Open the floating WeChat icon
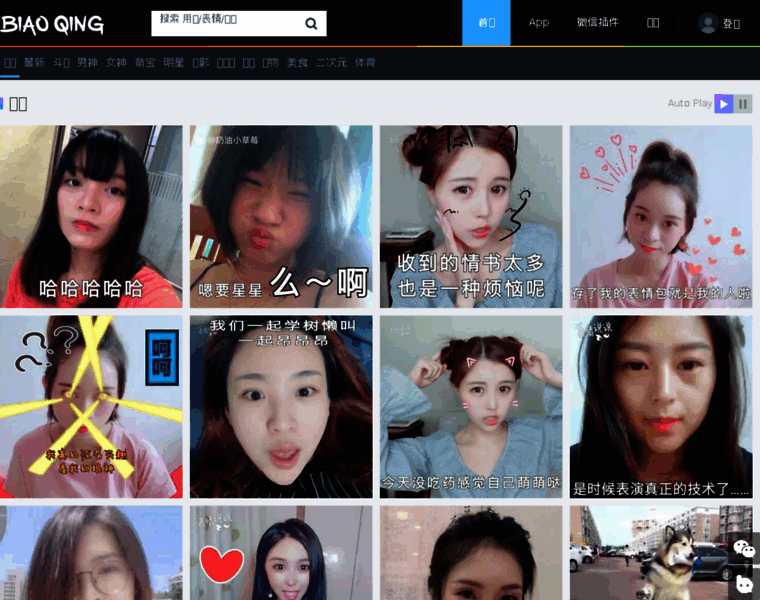Image resolution: width=760 pixels, height=600 pixels. [x=744, y=548]
